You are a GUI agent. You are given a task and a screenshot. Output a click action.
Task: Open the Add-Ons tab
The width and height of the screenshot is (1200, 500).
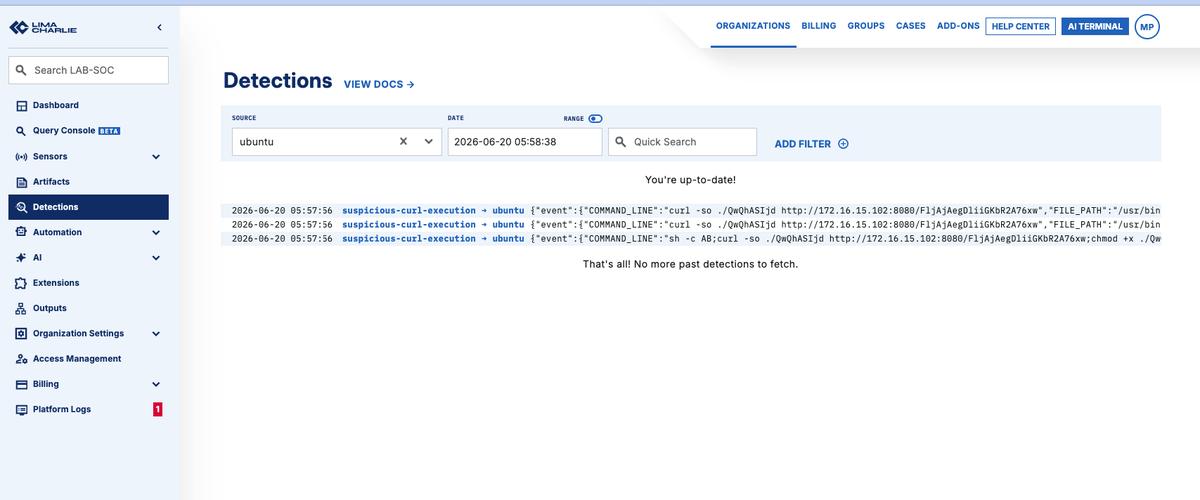coord(958,26)
